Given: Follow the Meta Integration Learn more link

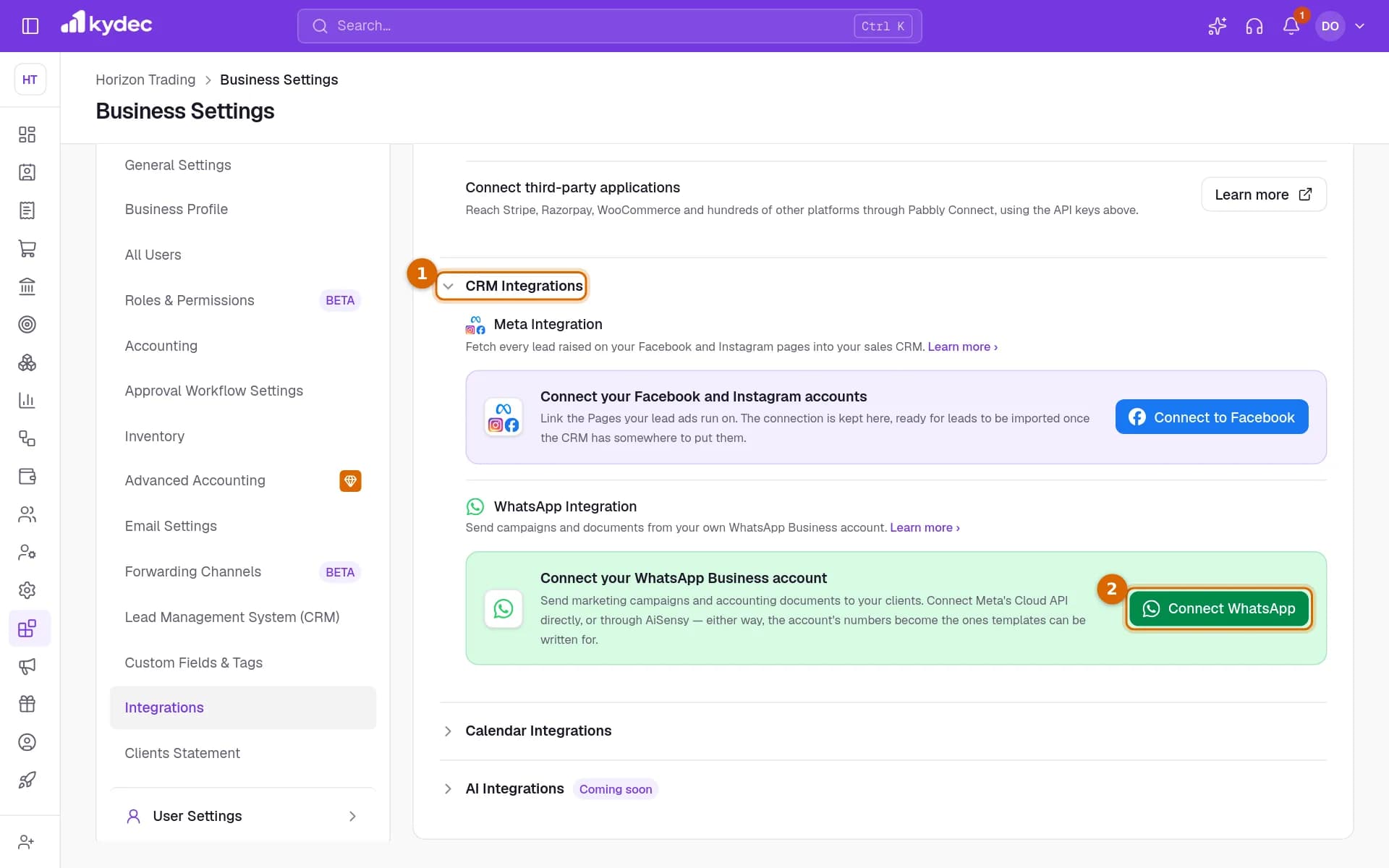Looking at the screenshot, I should pyautogui.click(x=962, y=346).
